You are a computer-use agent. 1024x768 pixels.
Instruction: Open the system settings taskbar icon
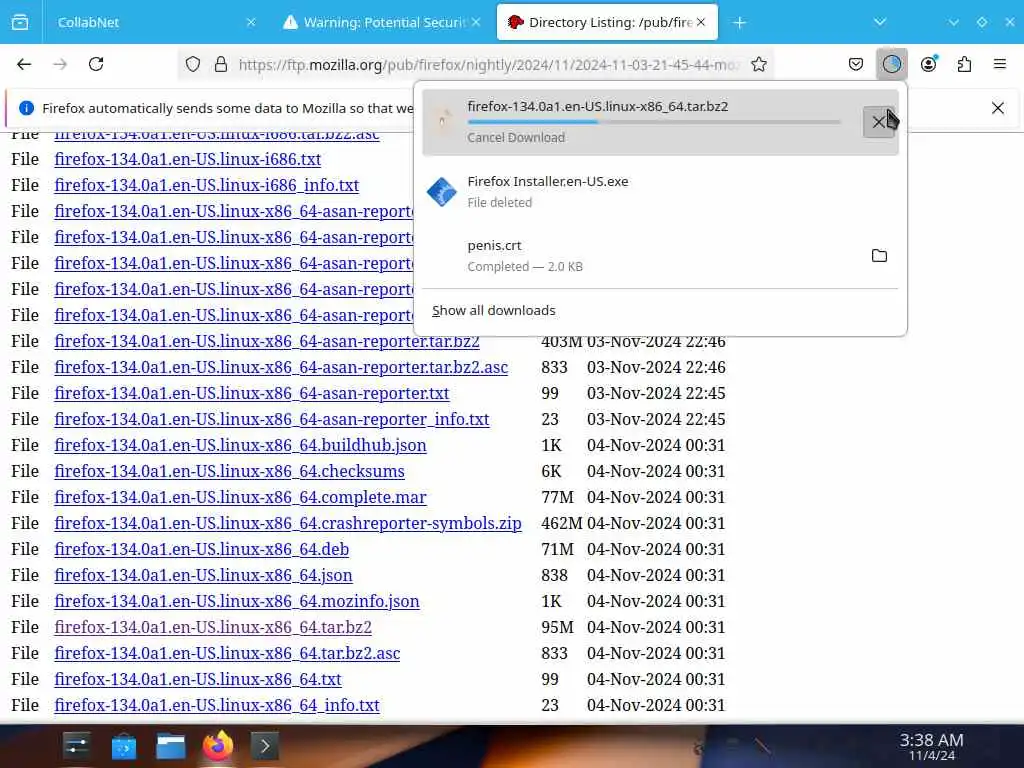coord(76,746)
